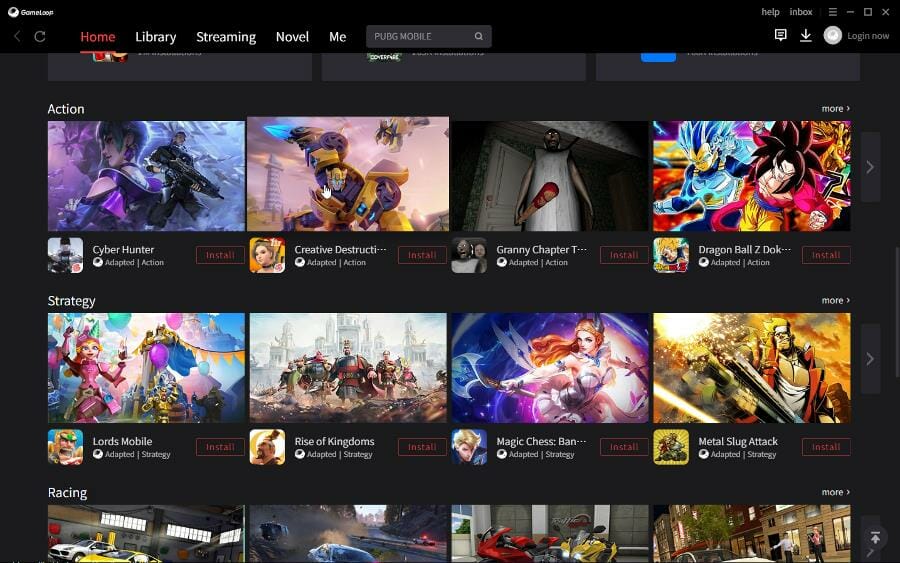Click the Cyber Hunter app icon
Screen dimensions: 900x563
click(65, 255)
